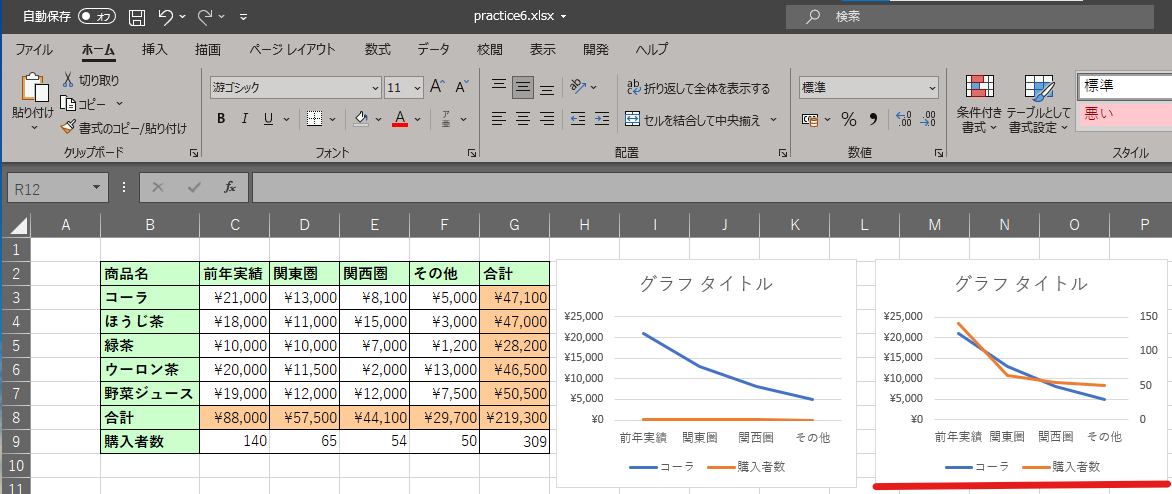This screenshot has width=1172, height=494.
Task: Toggle top vertical align
Action: pyautogui.click(x=499, y=87)
